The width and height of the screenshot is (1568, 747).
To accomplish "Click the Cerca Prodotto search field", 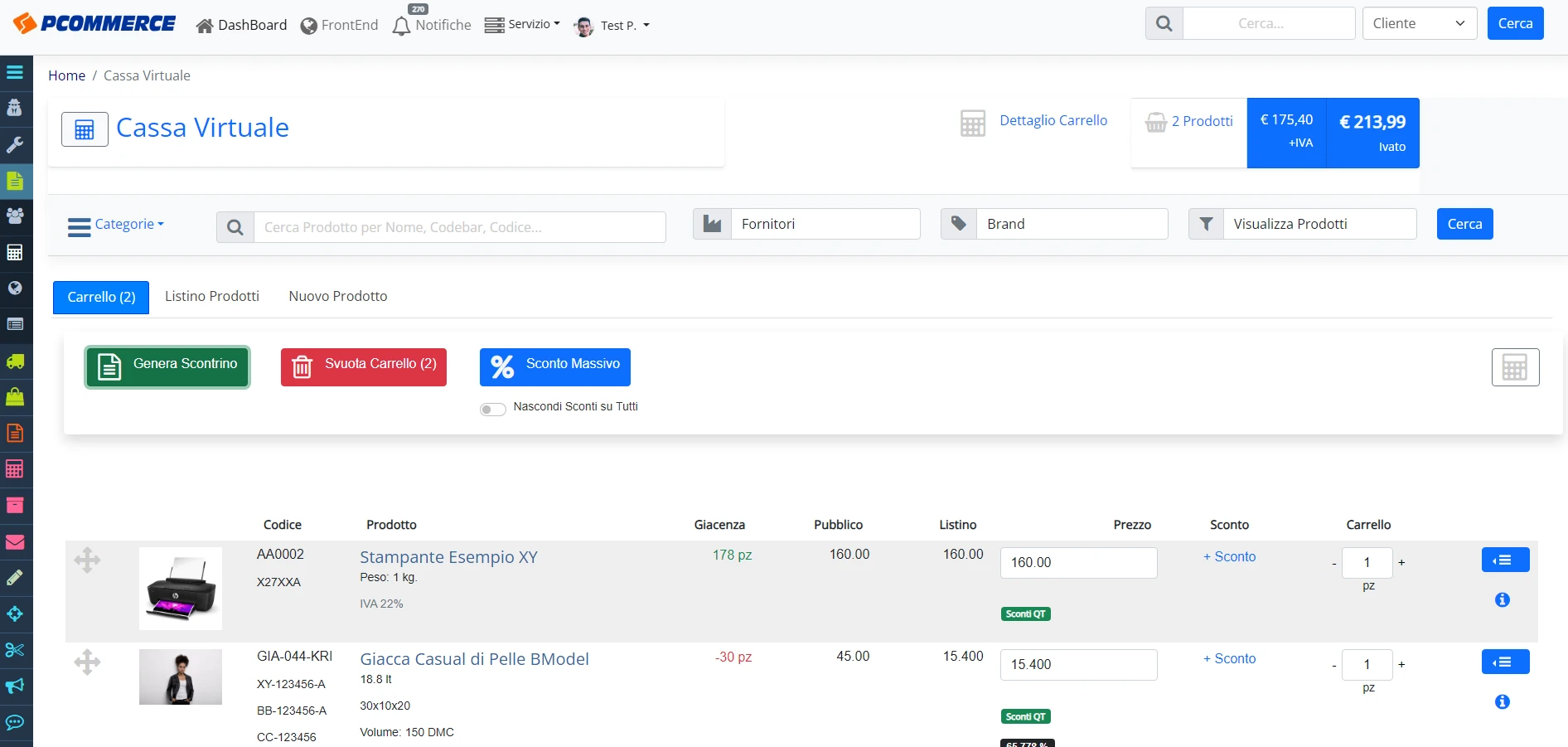I will [460, 227].
